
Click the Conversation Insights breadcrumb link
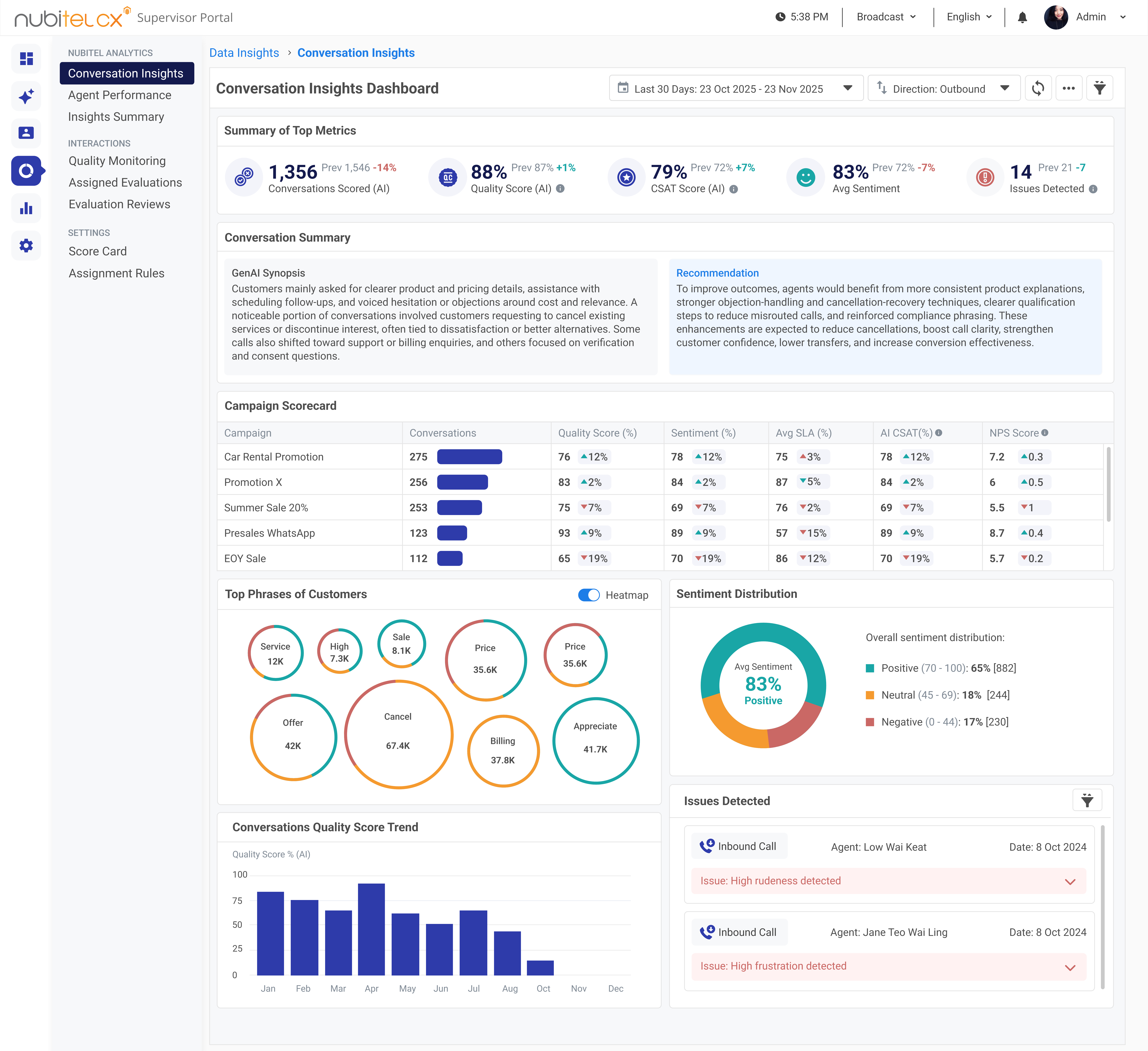pos(356,53)
